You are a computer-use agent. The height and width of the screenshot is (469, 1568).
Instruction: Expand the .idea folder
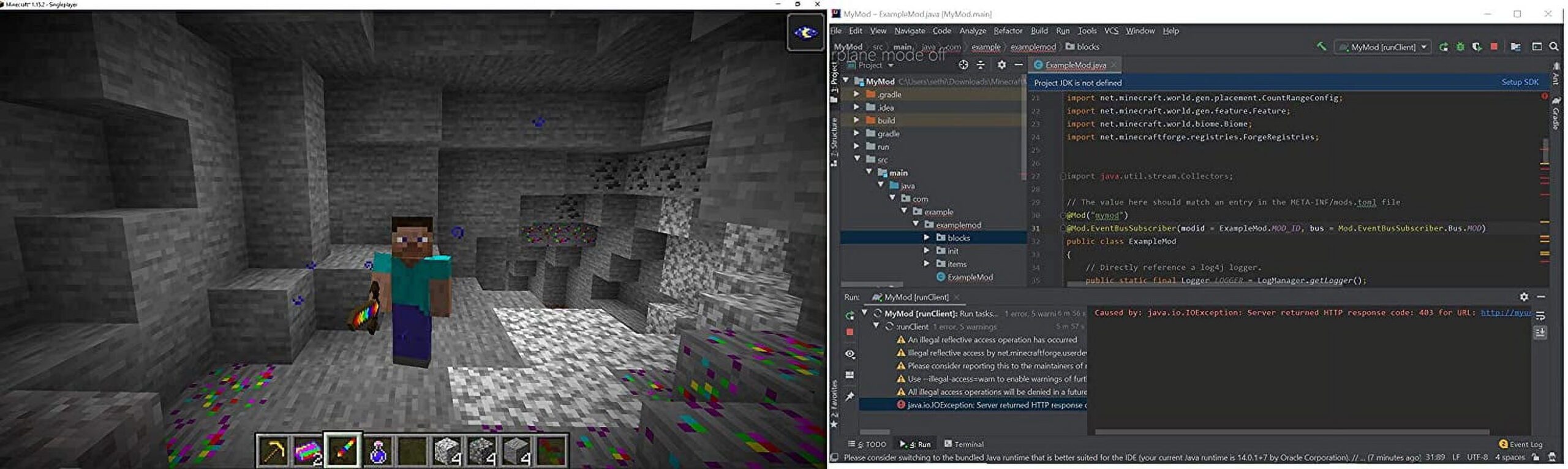857,107
